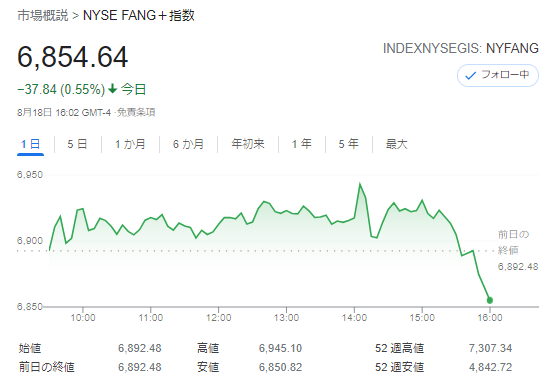This screenshot has height=386, width=557.
Task: Click the 10:00 time axis label
Action: point(83,317)
